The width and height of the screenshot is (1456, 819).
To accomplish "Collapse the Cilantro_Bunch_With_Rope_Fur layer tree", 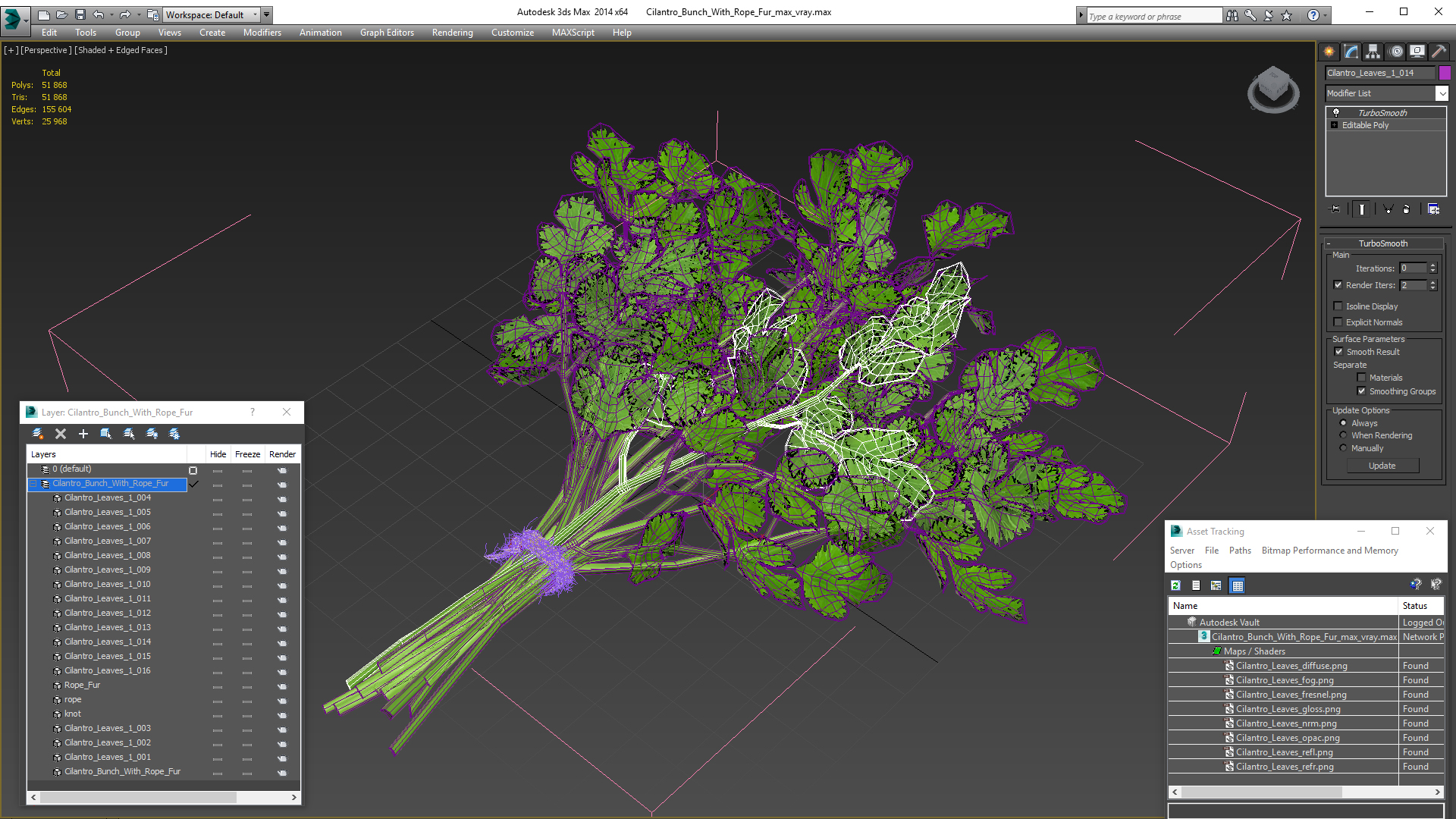I will point(33,484).
